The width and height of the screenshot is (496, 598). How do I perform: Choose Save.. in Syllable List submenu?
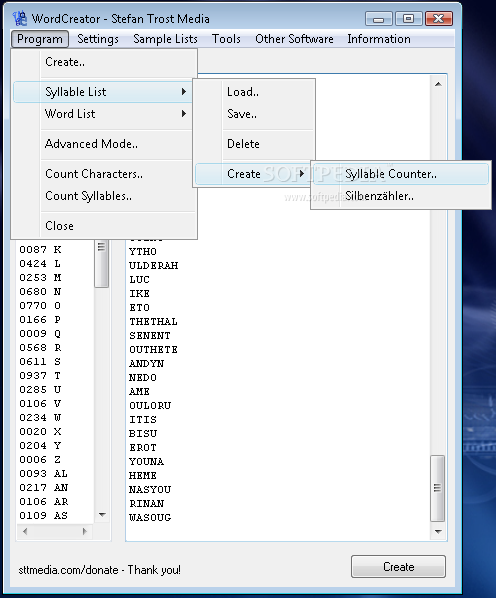pyautogui.click(x=255, y=114)
